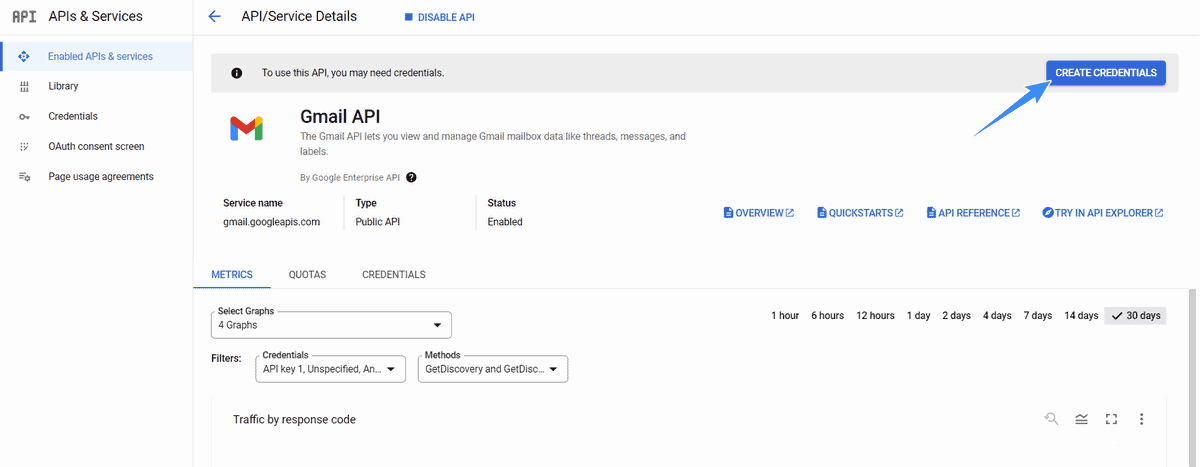The width and height of the screenshot is (1200, 467).
Task: Click the Credentials key icon
Action: tap(24, 117)
